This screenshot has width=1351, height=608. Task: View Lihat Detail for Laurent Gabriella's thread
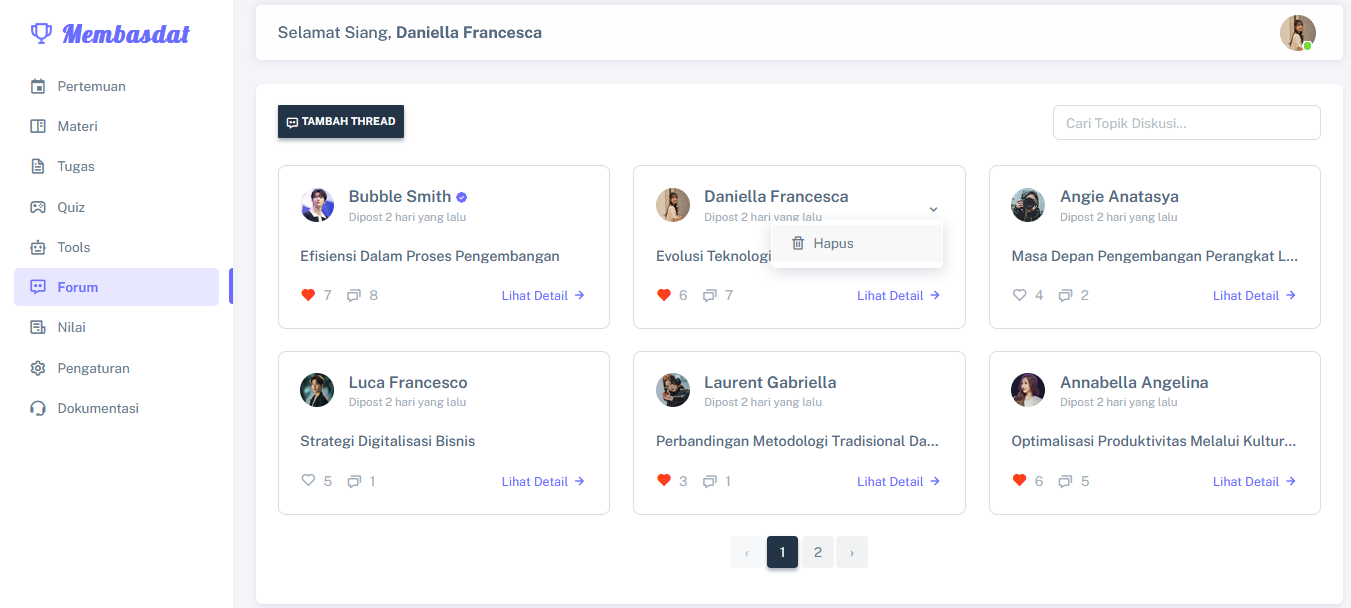(x=899, y=481)
